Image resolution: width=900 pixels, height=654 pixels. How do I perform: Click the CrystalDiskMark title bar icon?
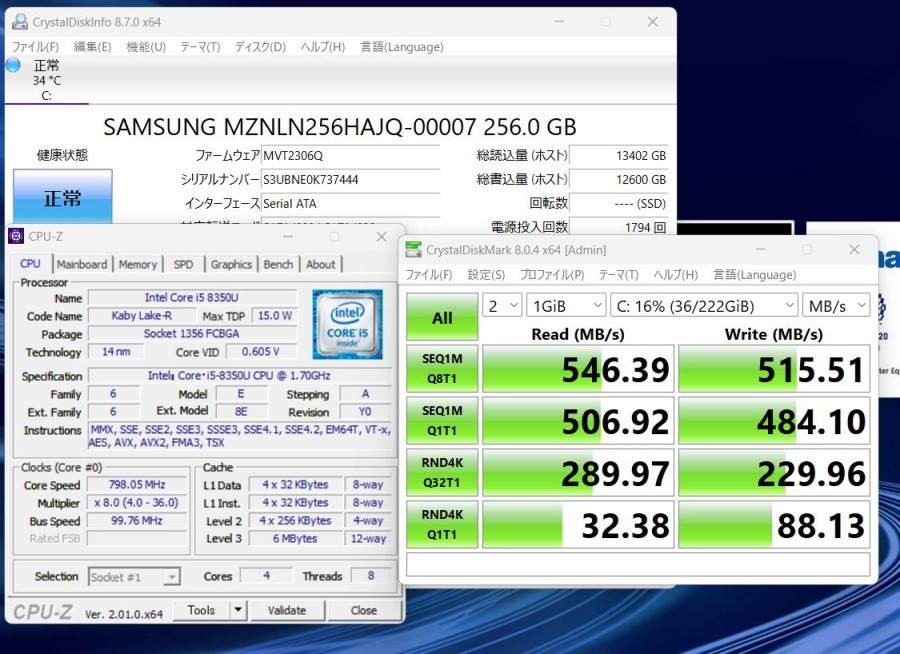coord(415,250)
